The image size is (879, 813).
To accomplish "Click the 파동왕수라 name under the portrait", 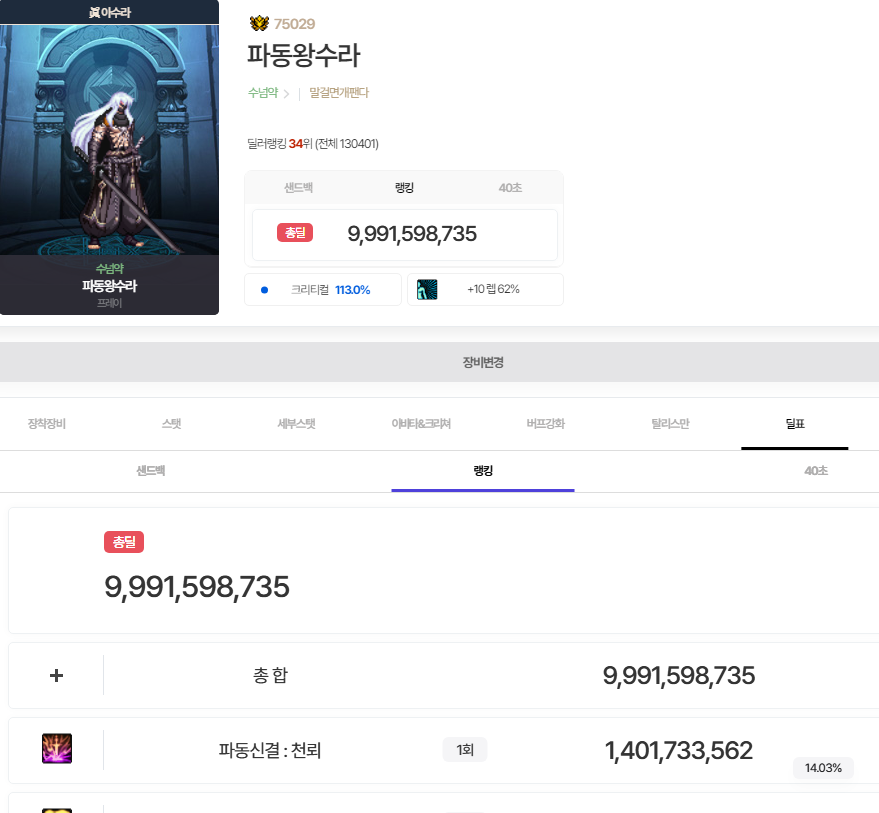I will [x=109, y=286].
